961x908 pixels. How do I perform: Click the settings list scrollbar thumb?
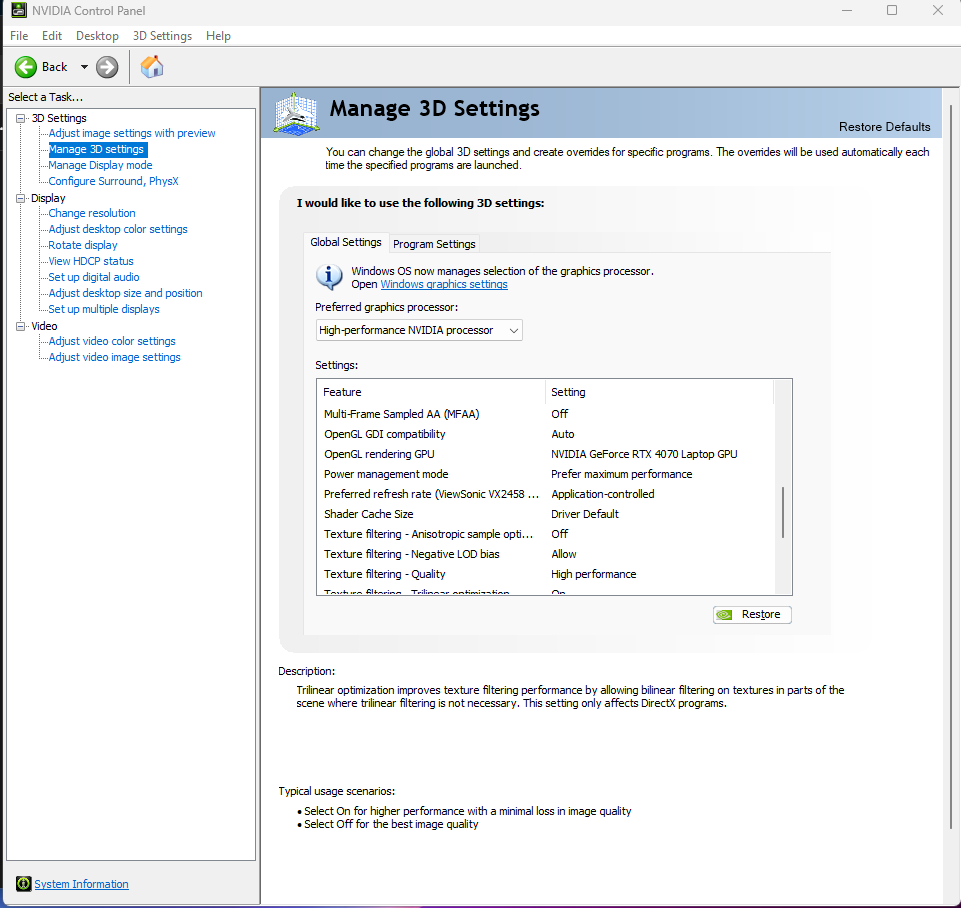click(783, 513)
